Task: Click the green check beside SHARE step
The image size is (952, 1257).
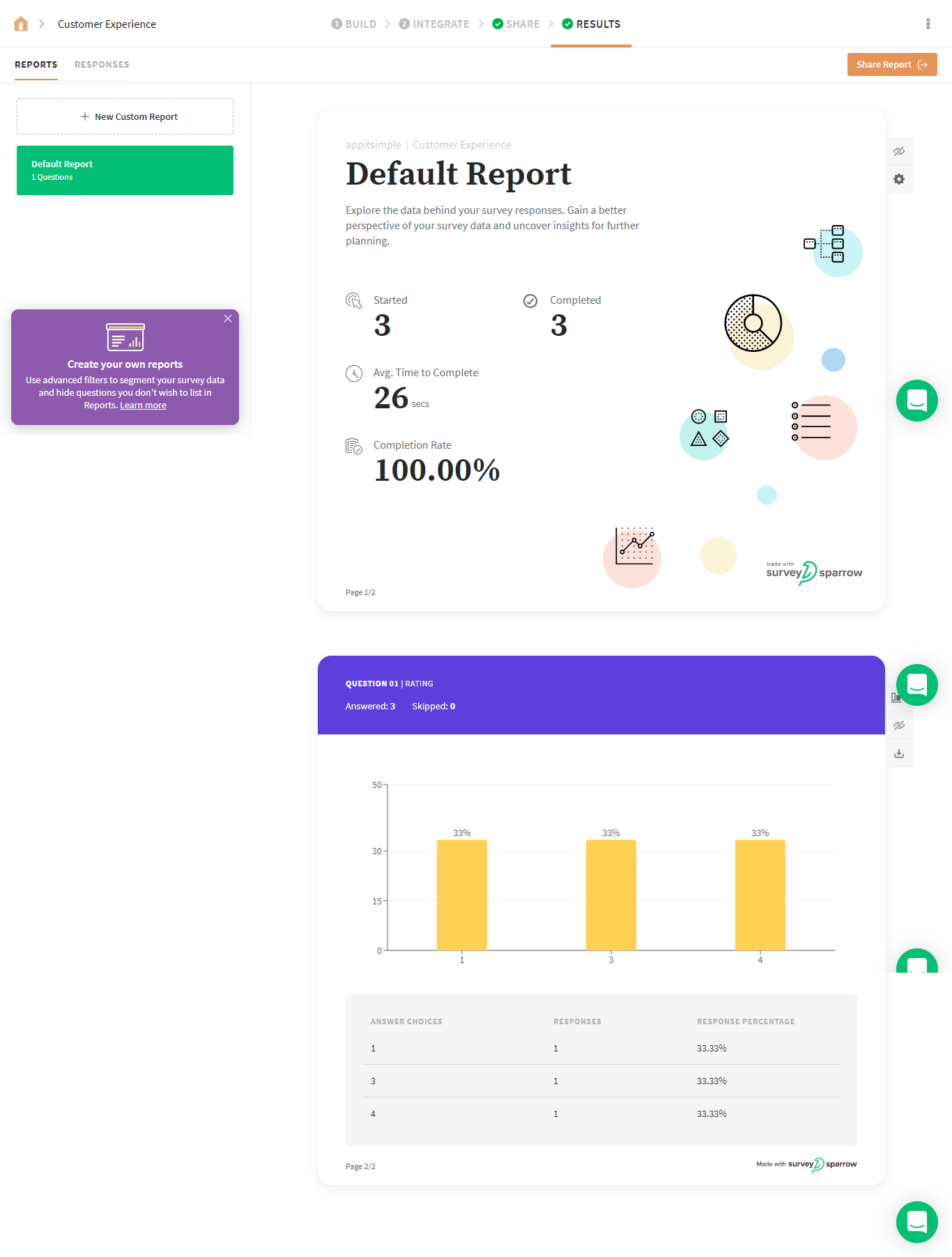Action: [x=498, y=24]
